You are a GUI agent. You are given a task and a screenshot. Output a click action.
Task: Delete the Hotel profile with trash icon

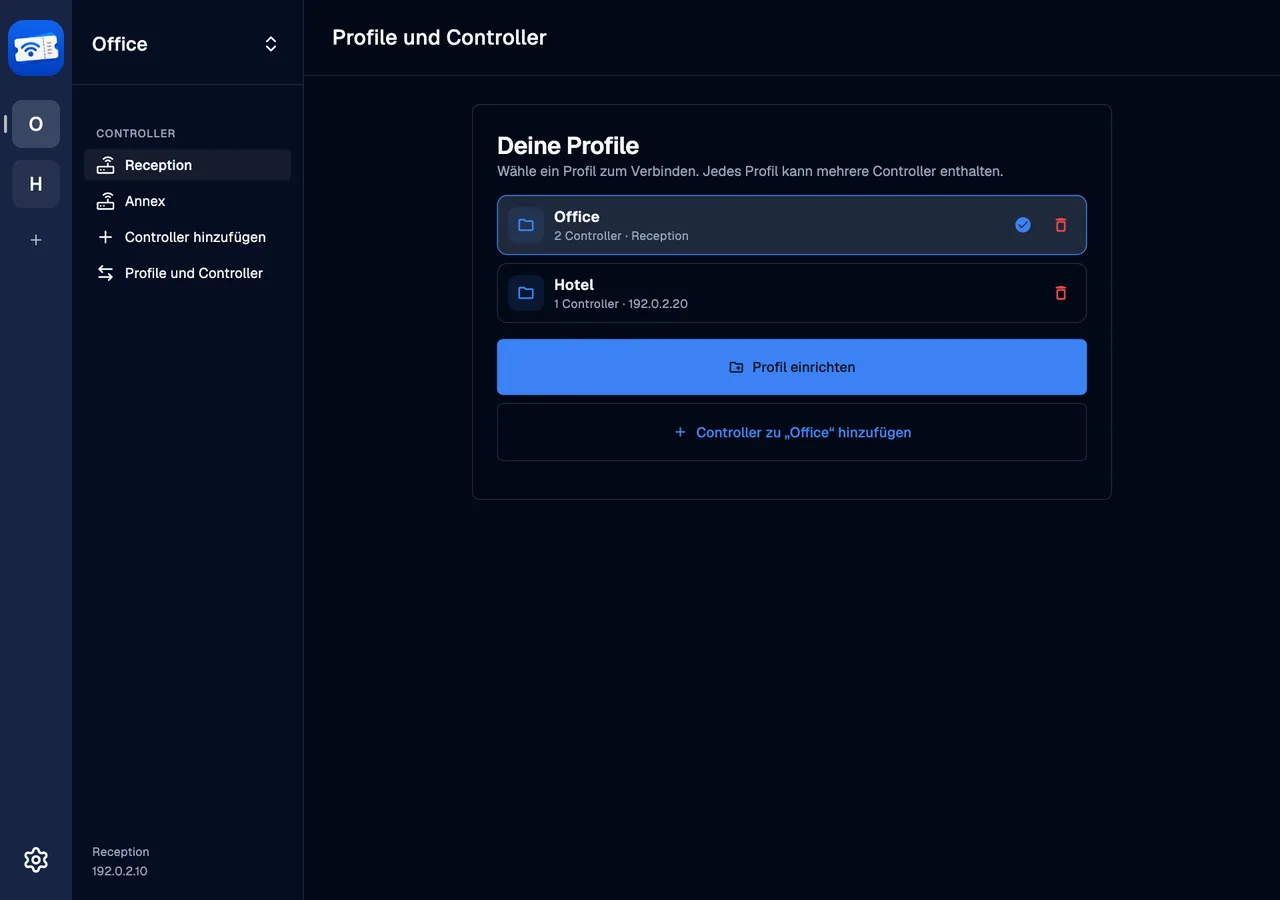1061,293
